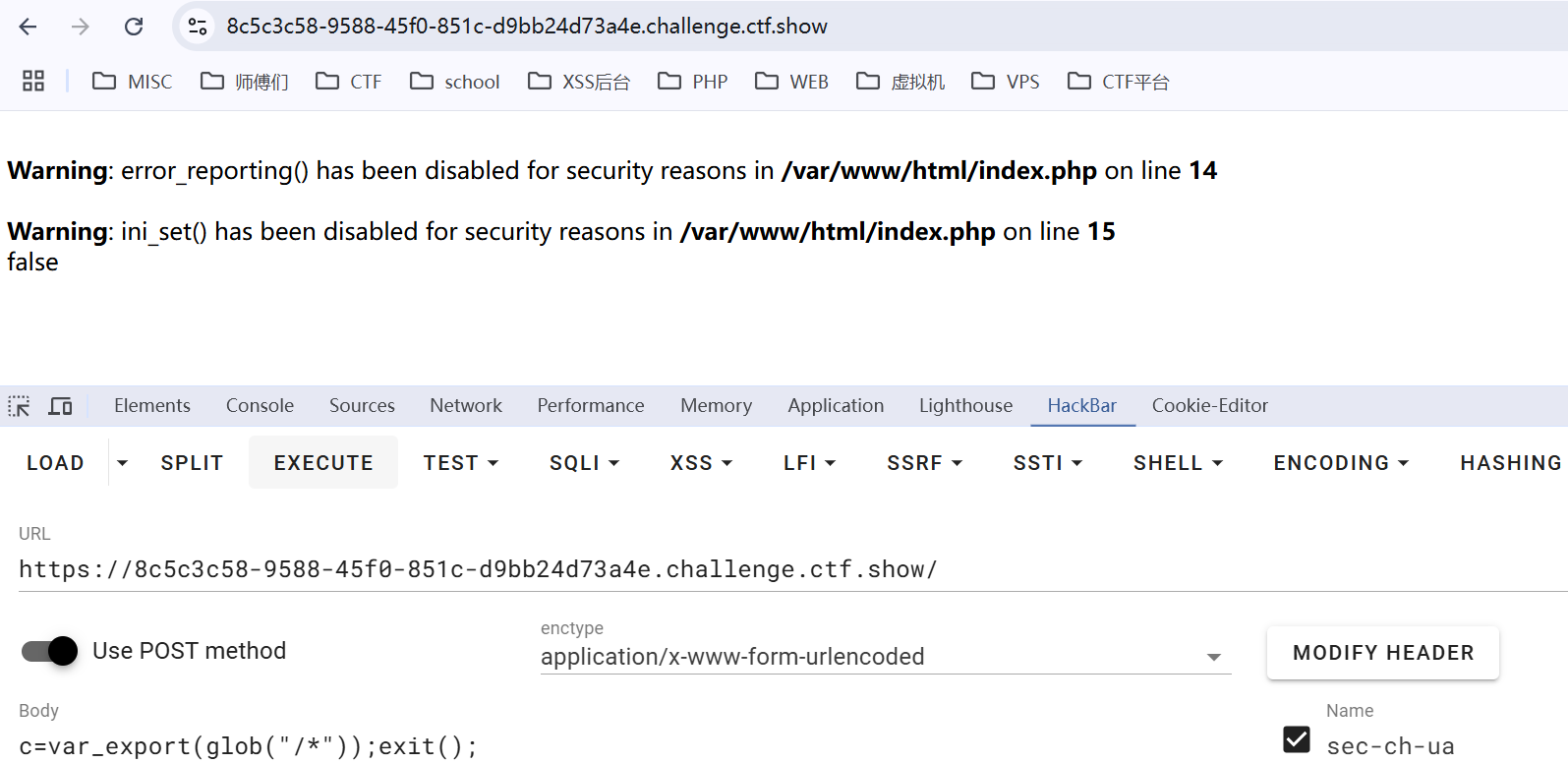Expand the SQLI menu
Screen dimensions: 1568x763
coord(584,463)
